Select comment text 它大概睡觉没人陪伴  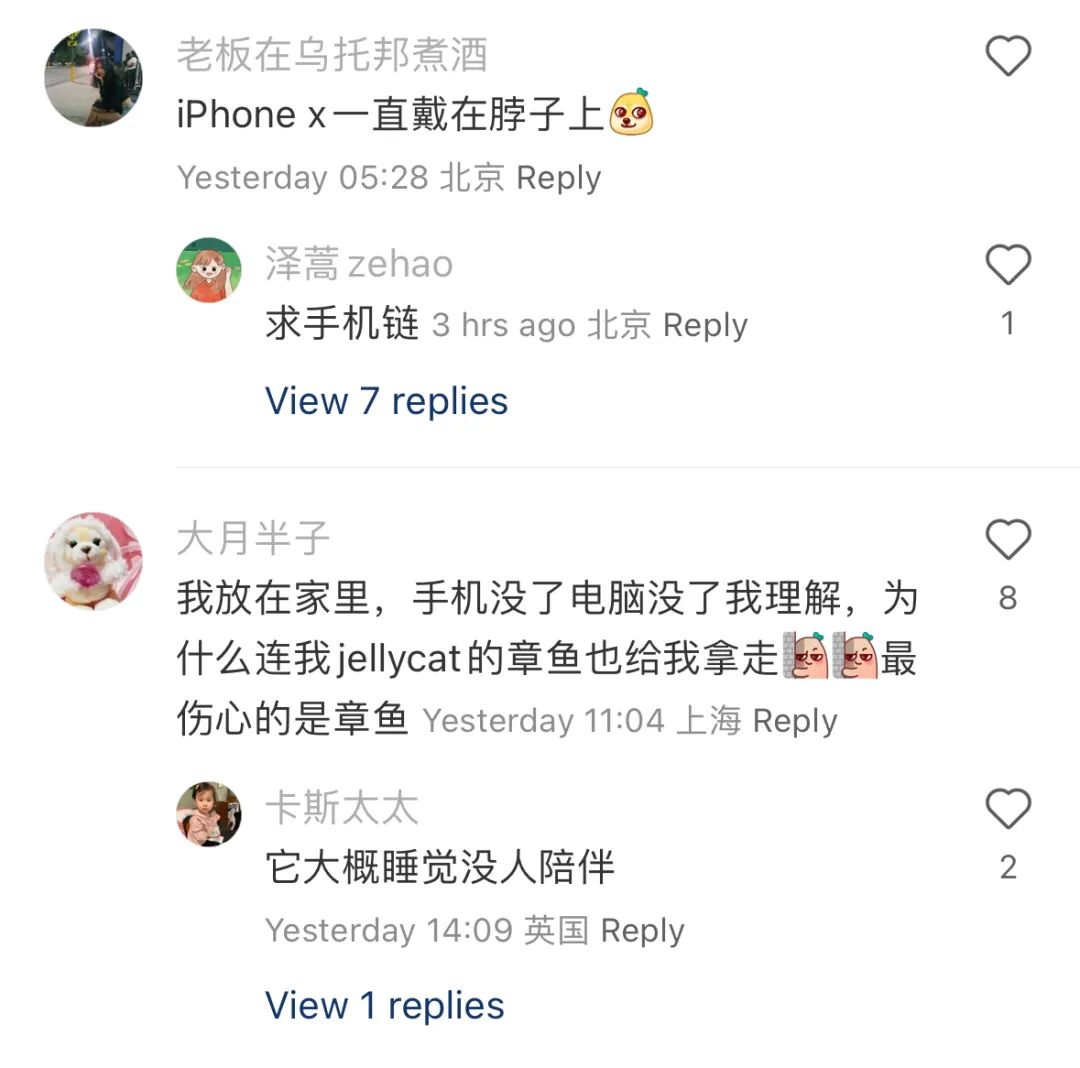[439, 868]
